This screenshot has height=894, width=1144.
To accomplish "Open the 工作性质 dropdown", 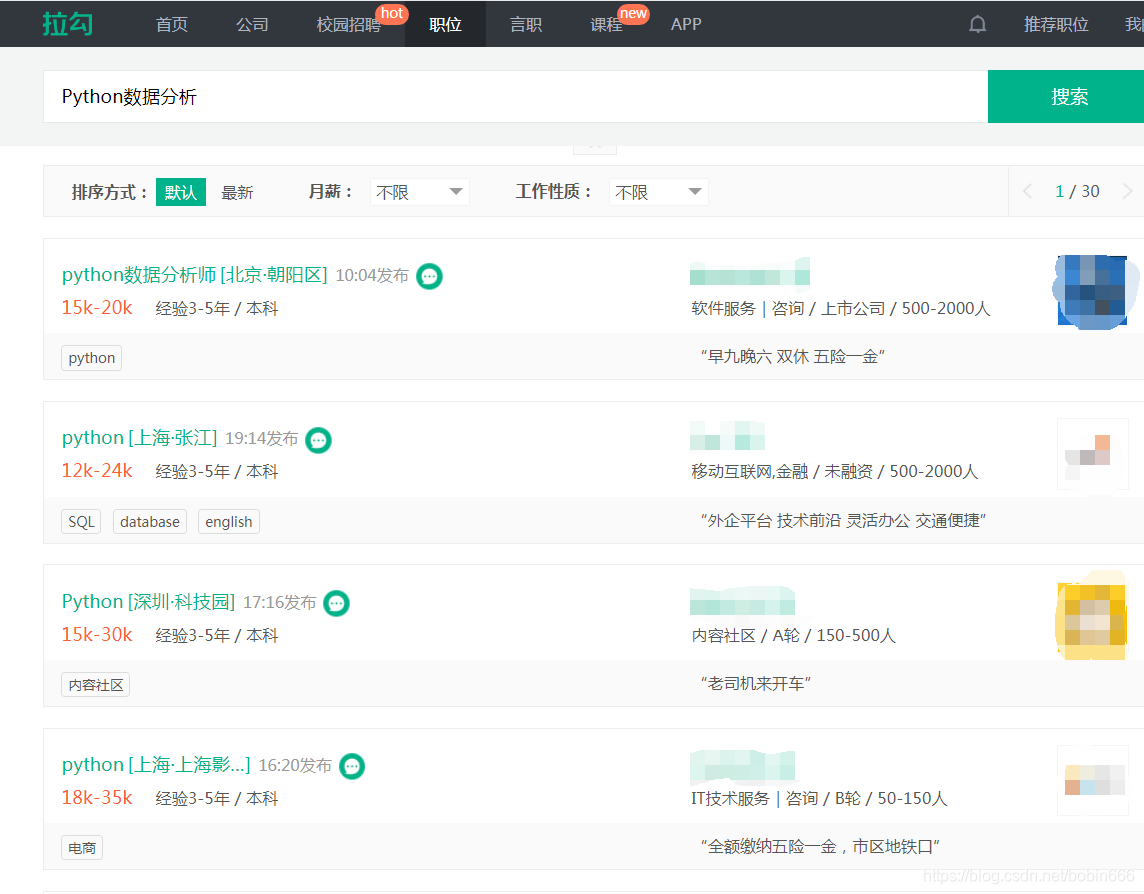I will pyautogui.click(x=658, y=192).
